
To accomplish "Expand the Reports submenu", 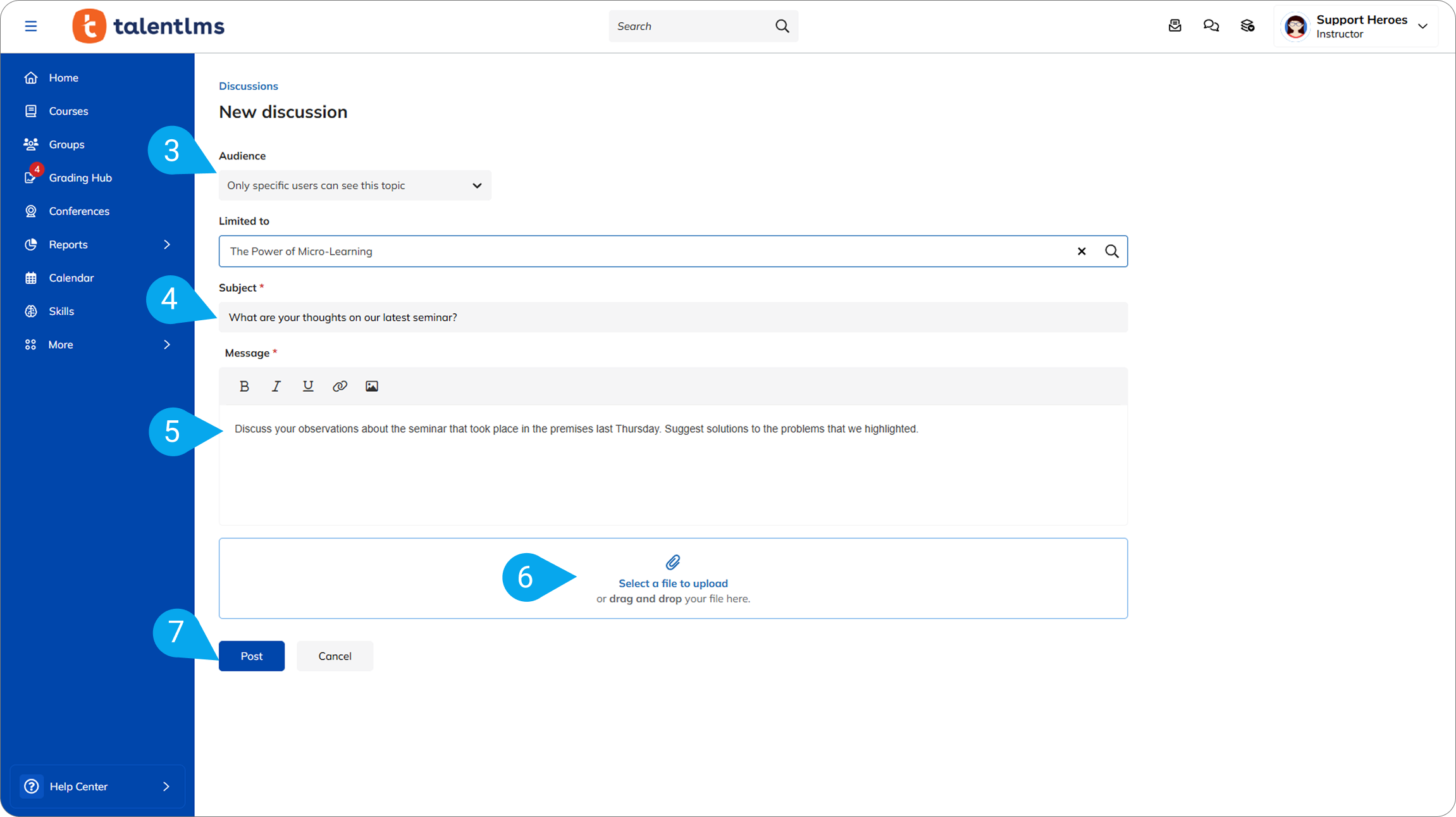I will (x=166, y=244).
